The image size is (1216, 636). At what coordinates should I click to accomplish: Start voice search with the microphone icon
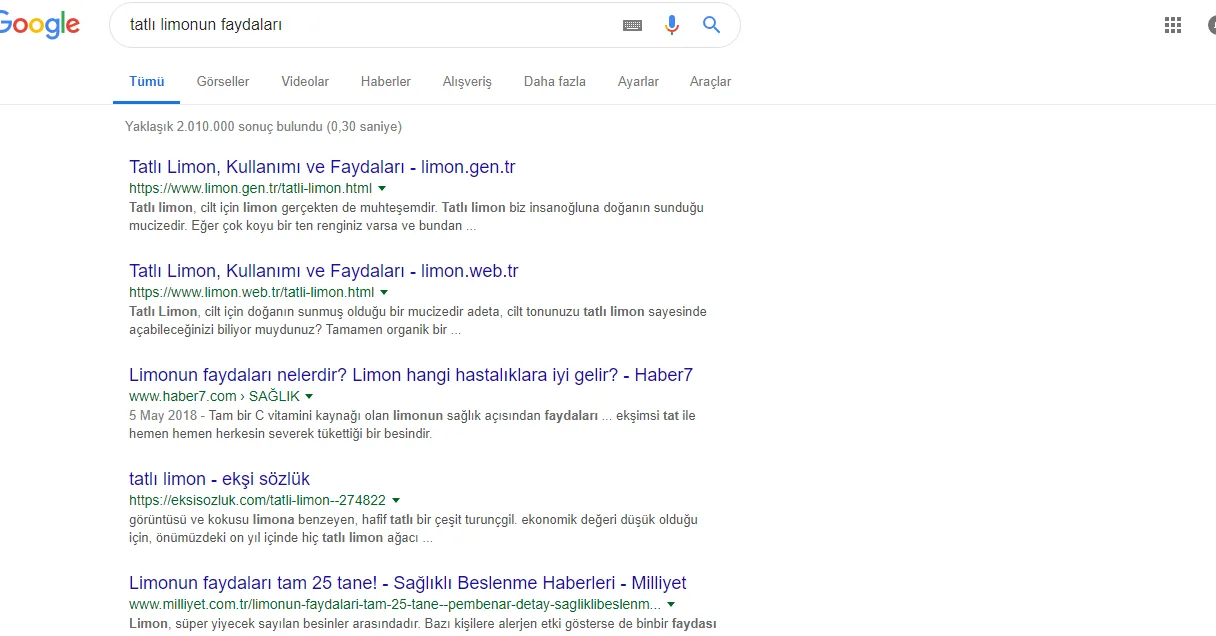(672, 25)
